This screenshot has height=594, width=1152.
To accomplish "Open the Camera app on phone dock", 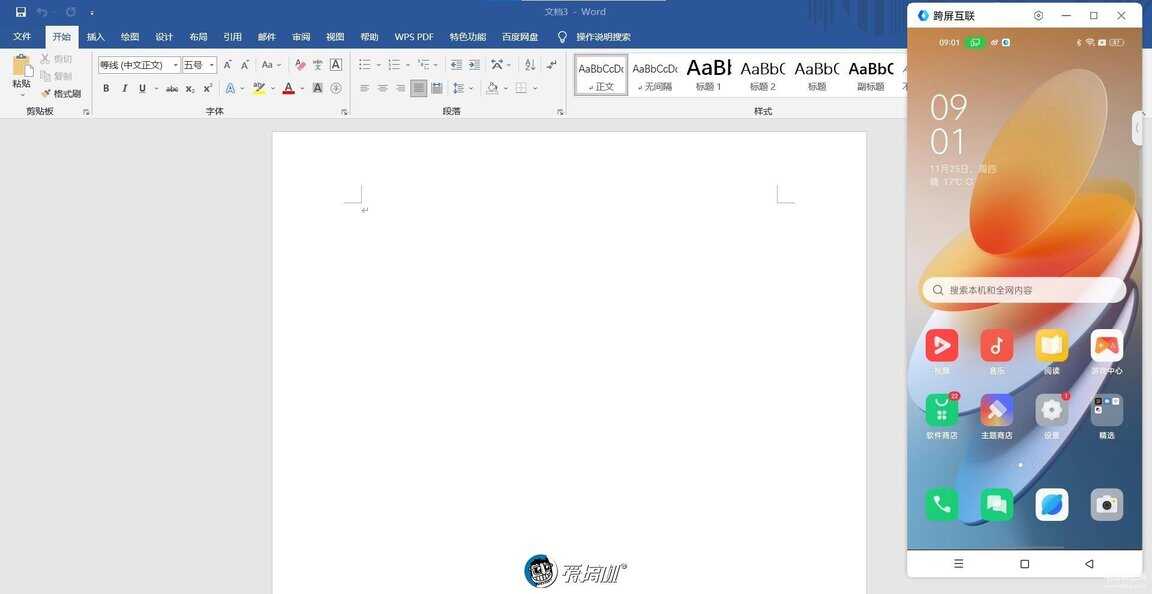I will tap(1106, 504).
